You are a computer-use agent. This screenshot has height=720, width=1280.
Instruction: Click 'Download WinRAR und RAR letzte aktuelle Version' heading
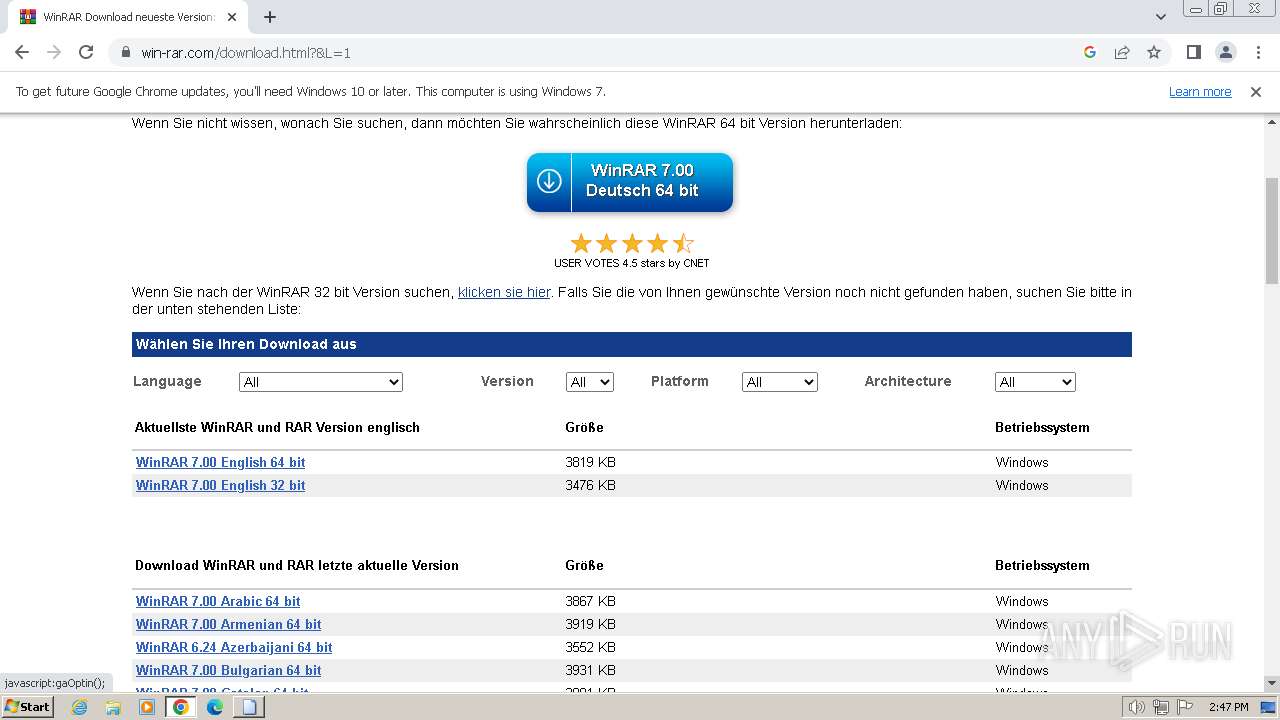[297, 565]
